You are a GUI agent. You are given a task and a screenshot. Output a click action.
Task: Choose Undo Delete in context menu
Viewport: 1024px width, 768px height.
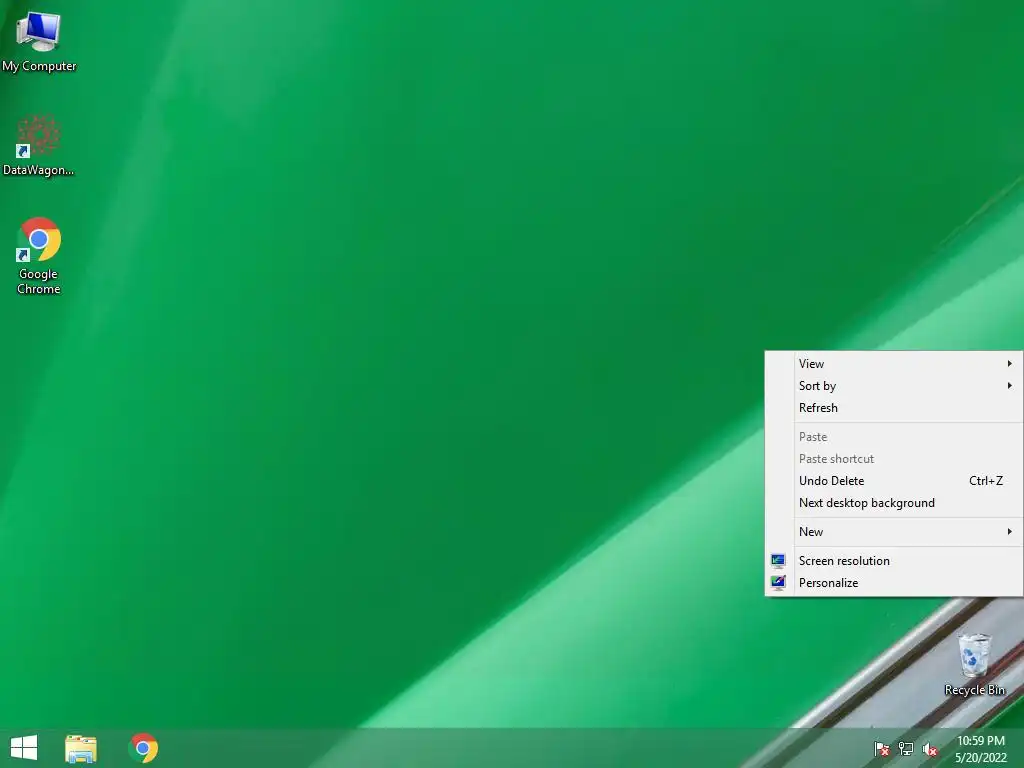893,481
